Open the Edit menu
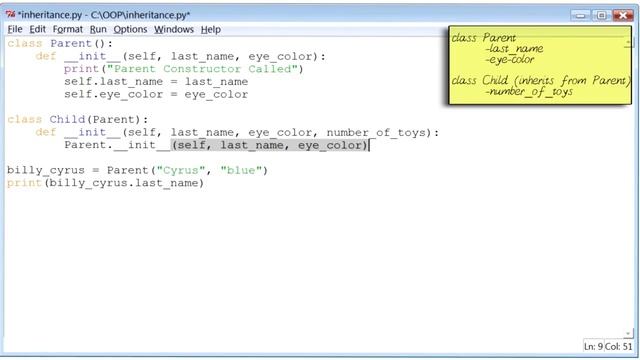 38,29
